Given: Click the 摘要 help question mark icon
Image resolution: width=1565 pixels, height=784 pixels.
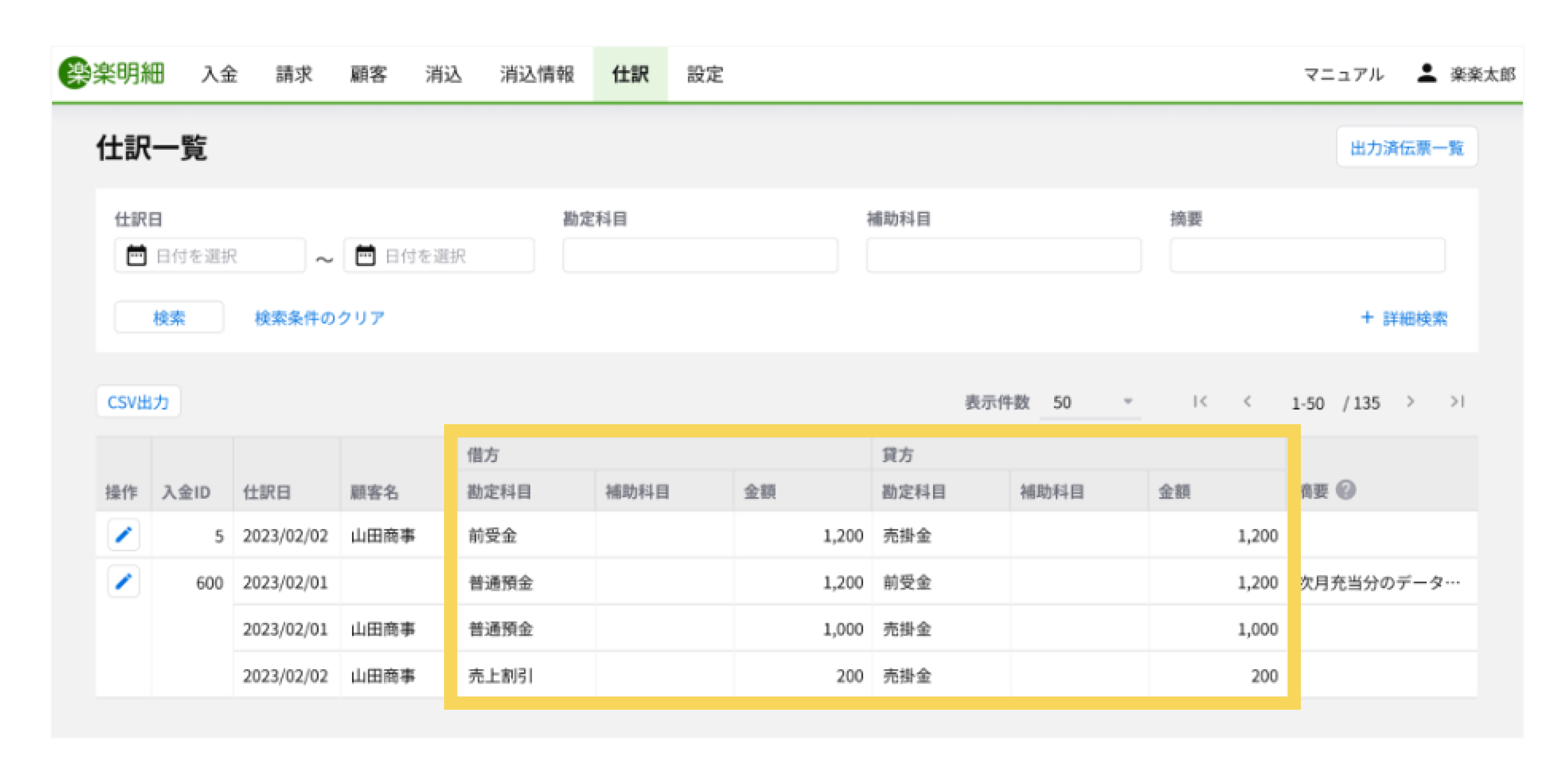Looking at the screenshot, I should (x=1346, y=489).
